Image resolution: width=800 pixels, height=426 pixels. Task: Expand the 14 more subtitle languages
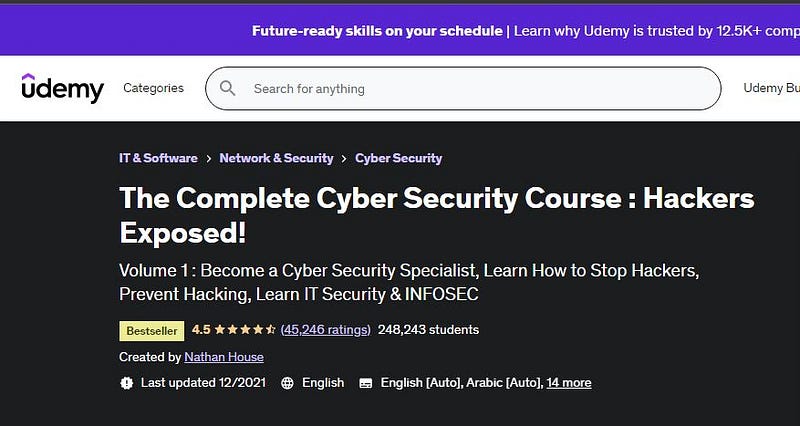(x=569, y=383)
